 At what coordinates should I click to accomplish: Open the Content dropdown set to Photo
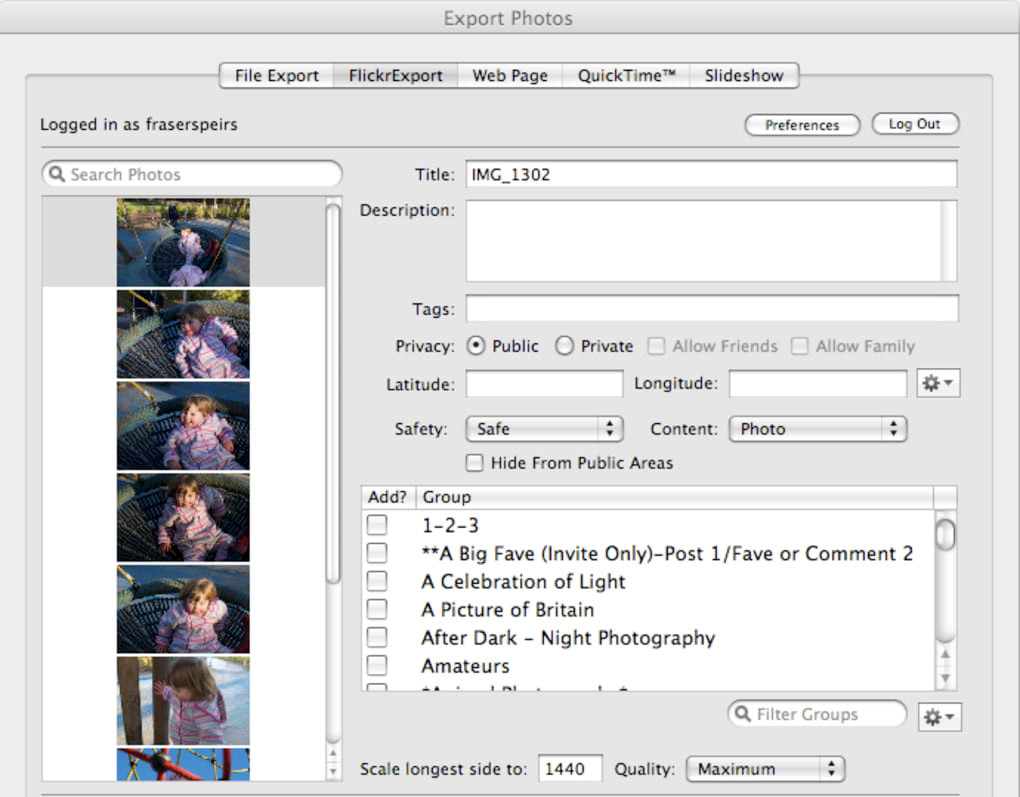(818, 429)
